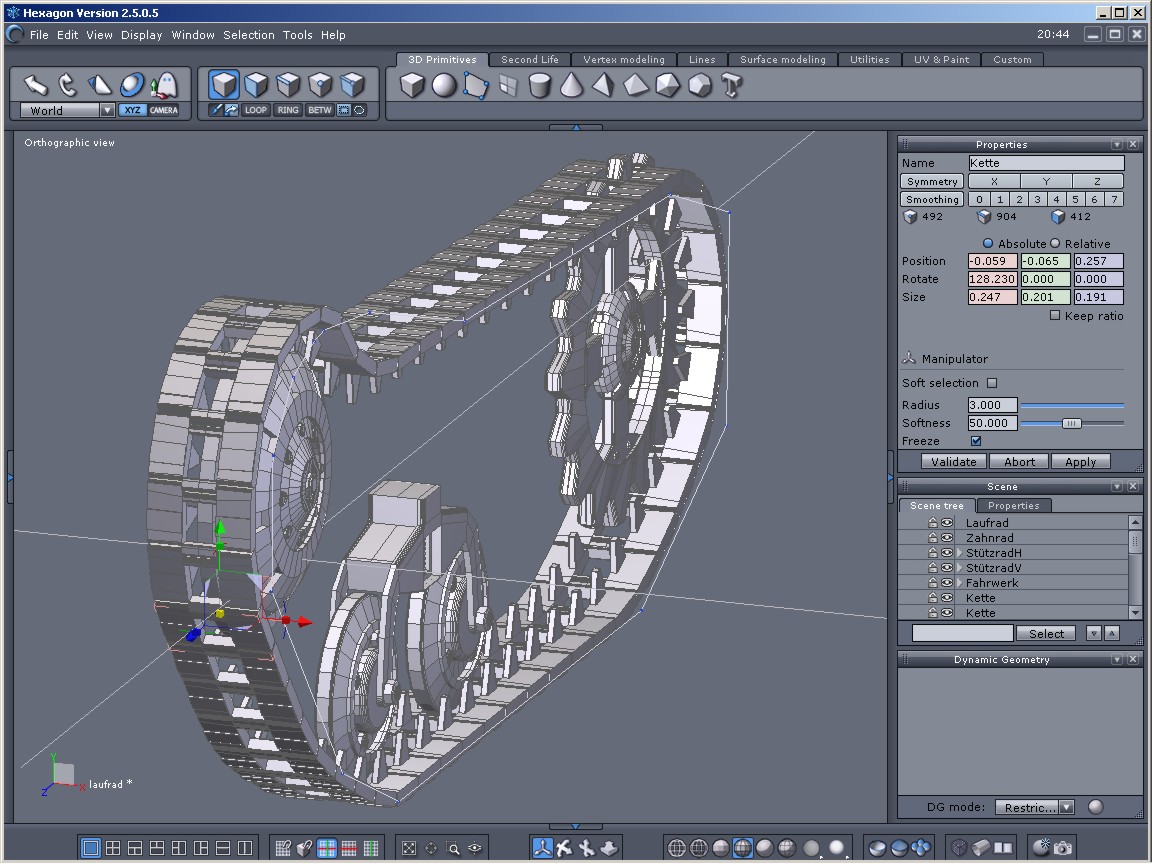Select the cone primitive icon
Image resolution: width=1152 pixels, height=864 pixels.
(x=571, y=86)
